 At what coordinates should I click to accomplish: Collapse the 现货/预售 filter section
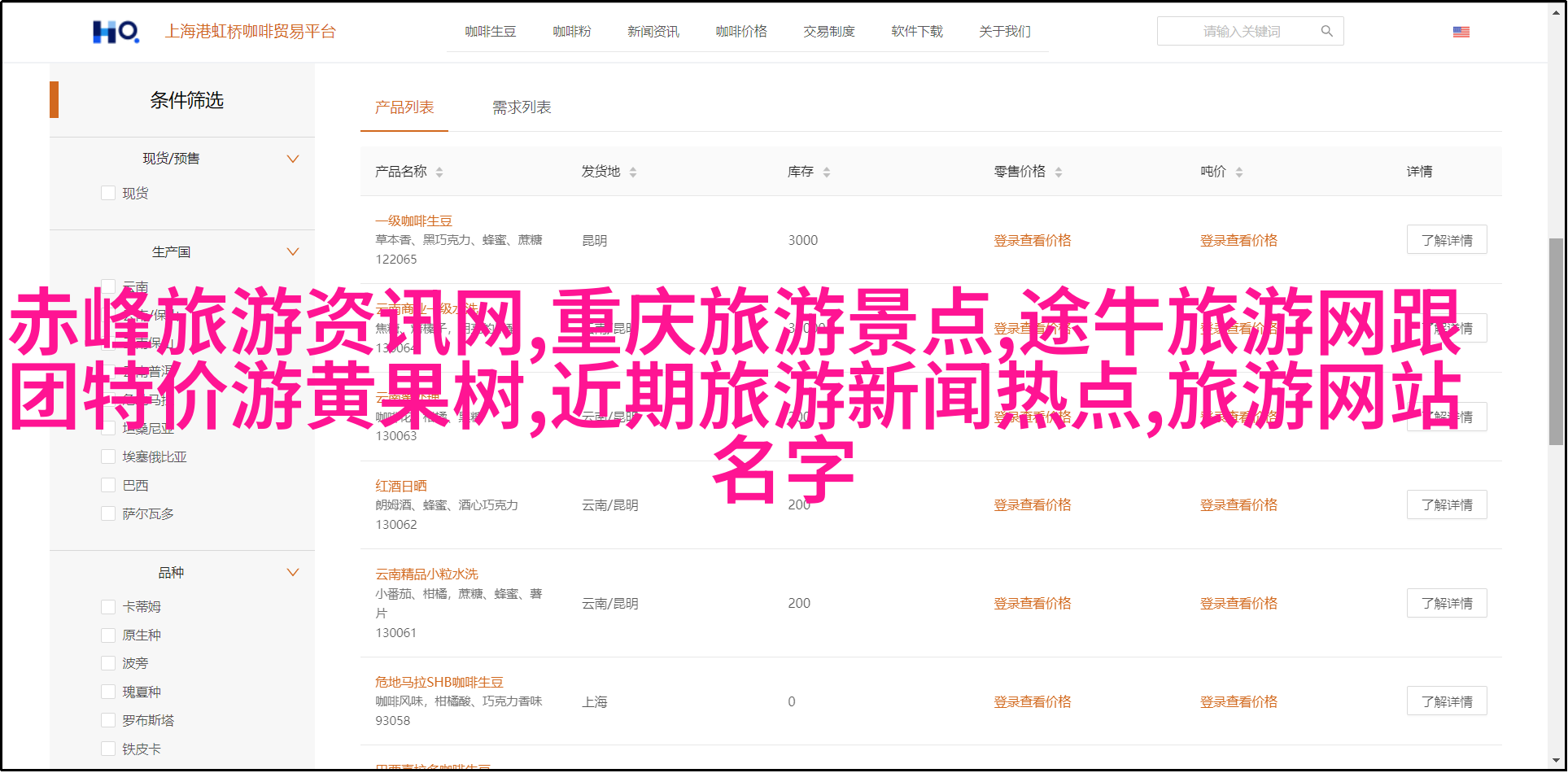click(293, 159)
